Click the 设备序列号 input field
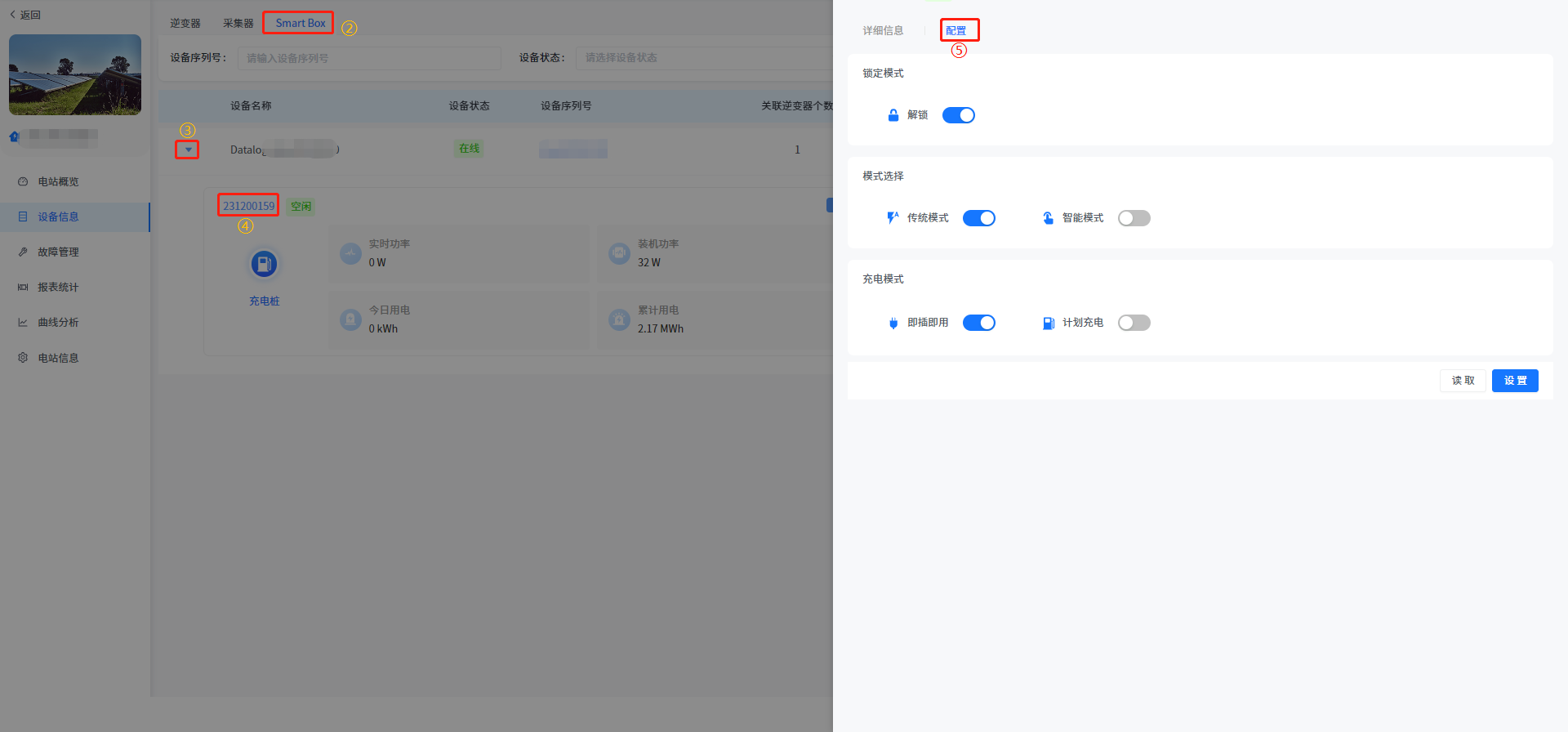This screenshot has width=1568, height=732. pyautogui.click(x=369, y=58)
